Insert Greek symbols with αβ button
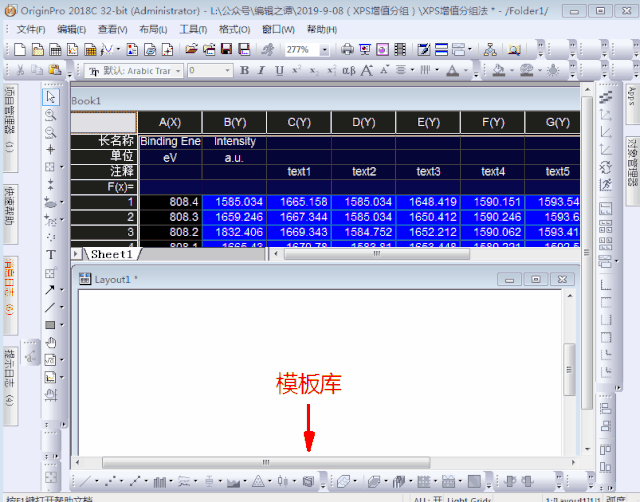The width and height of the screenshot is (640, 502). click(349, 71)
